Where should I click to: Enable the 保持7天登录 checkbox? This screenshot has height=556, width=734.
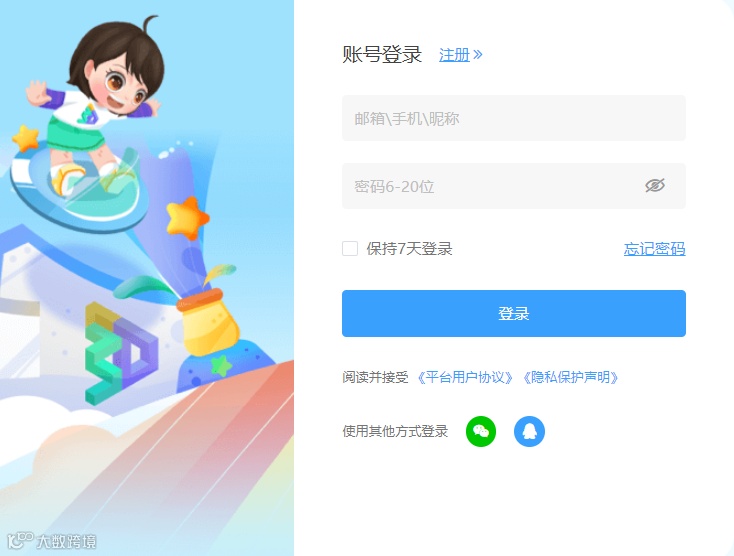tap(350, 249)
